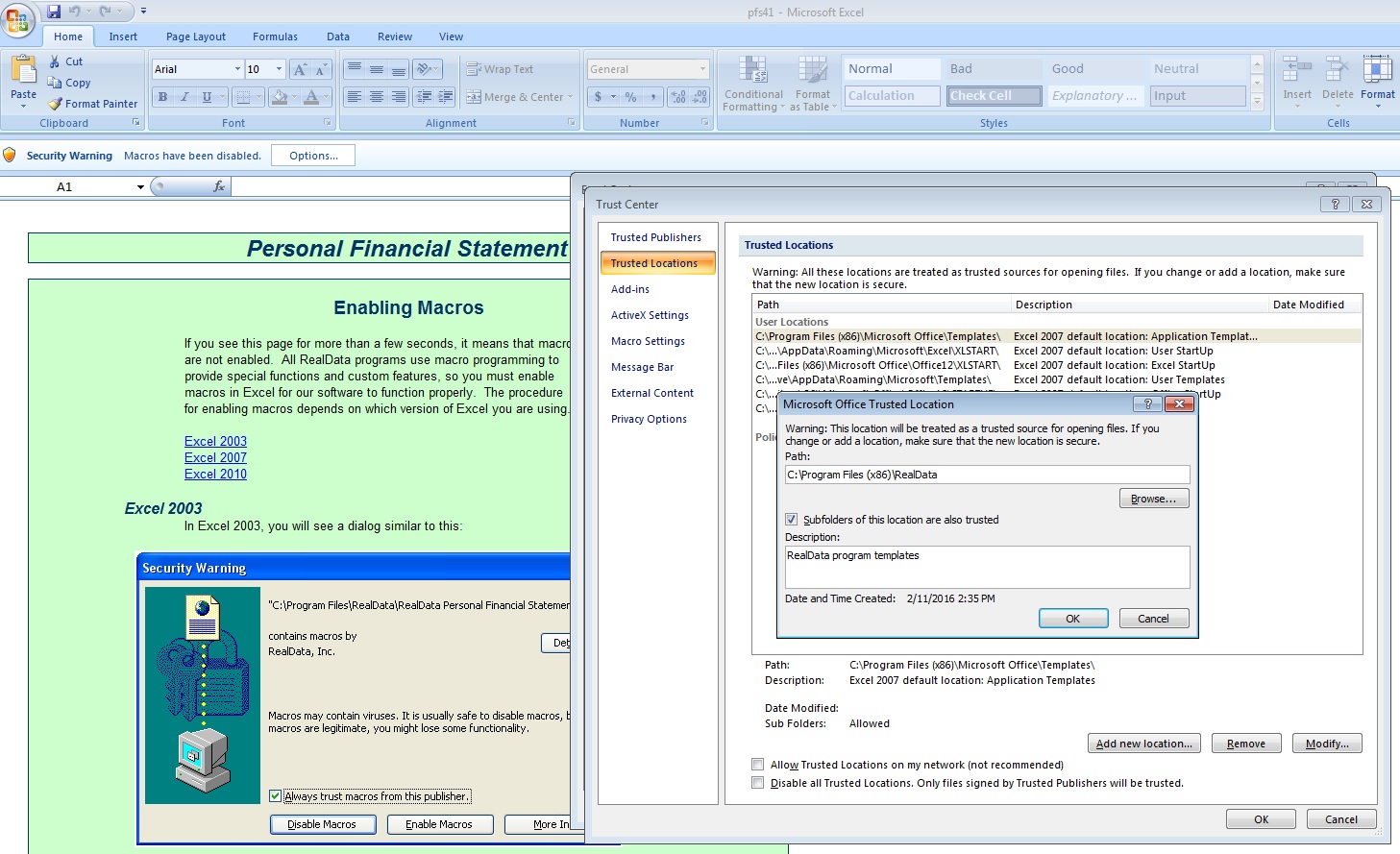Viewport: 1400px width, 854px height.
Task: Check Disable all Trusted Locations option
Action: pos(758,783)
